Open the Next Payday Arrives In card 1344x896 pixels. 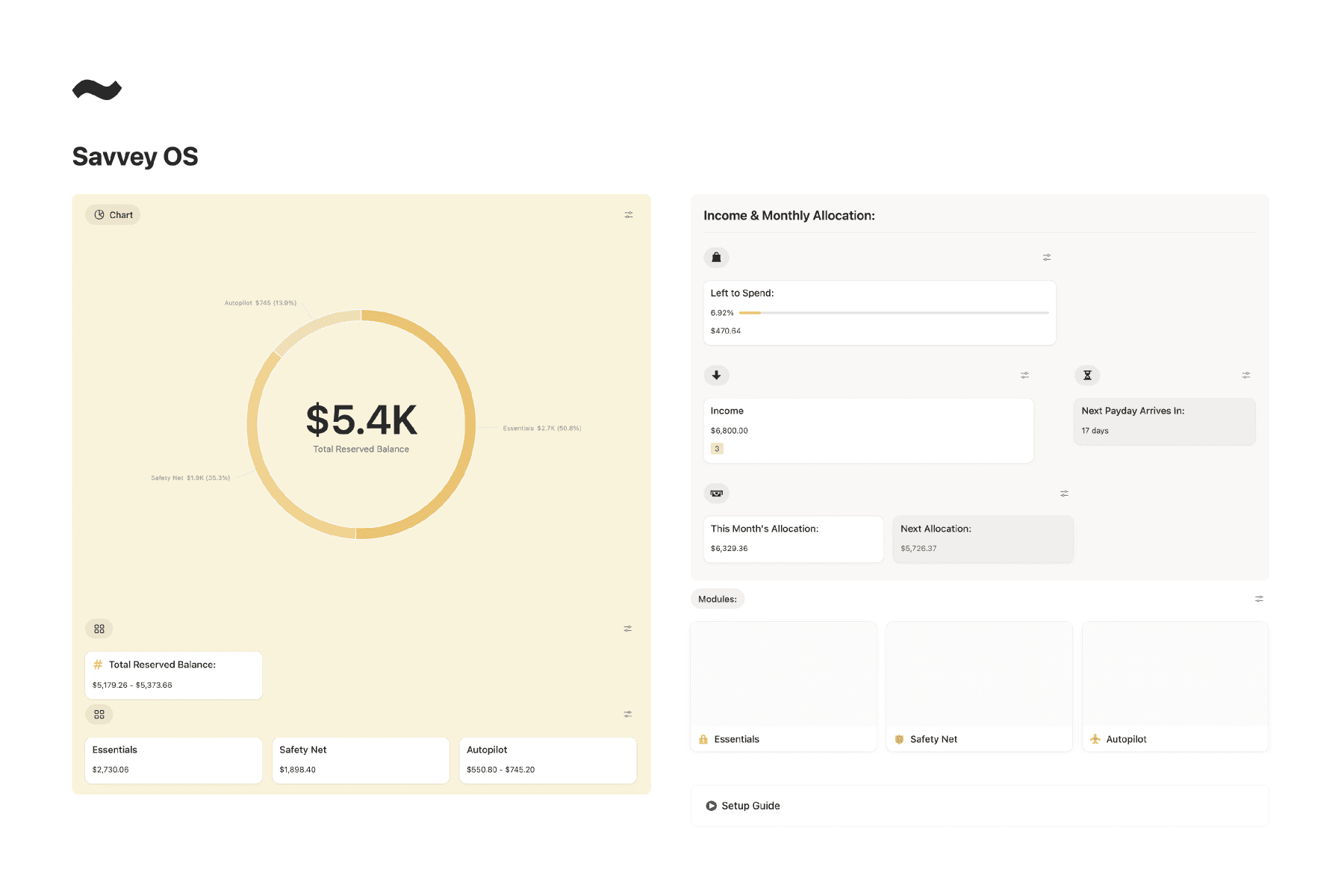pos(1165,422)
